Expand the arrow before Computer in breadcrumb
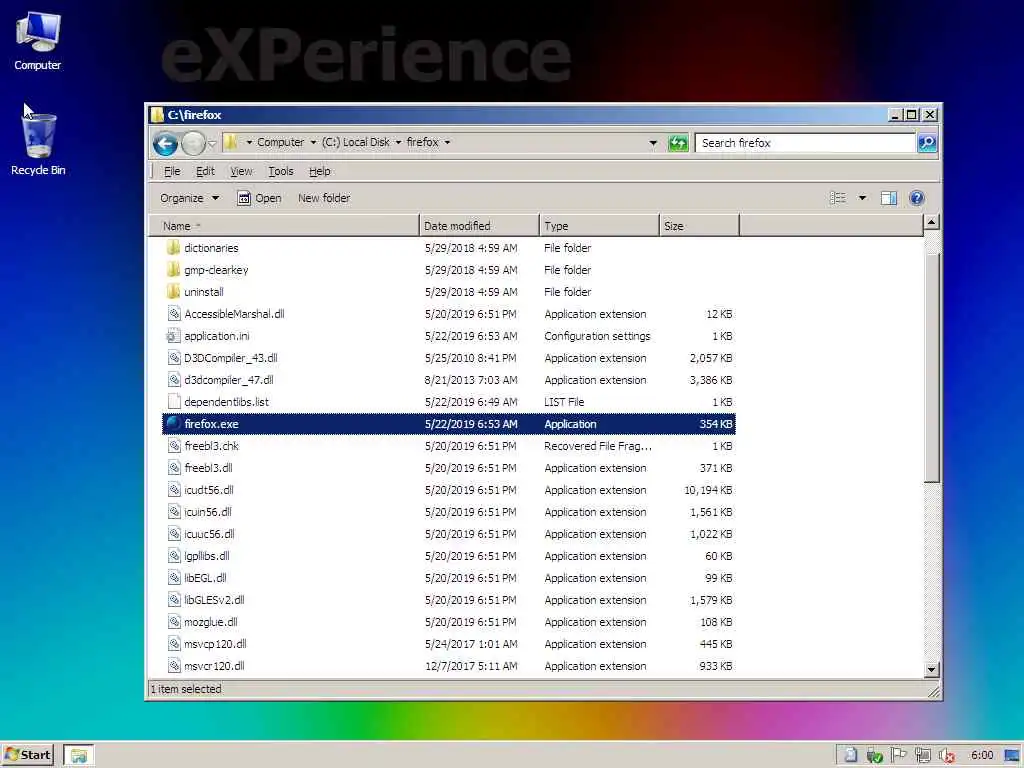This screenshot has height=768, width=1024. point(249,142)
